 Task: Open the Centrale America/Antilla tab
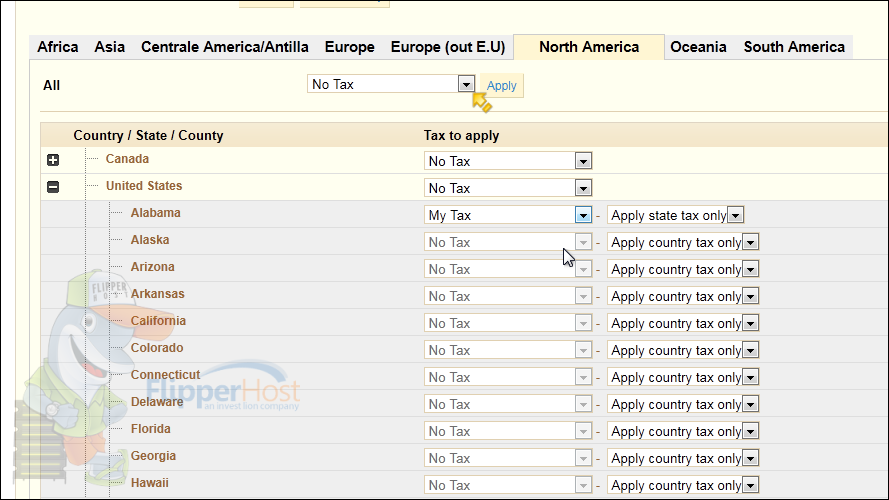point(225,47)
